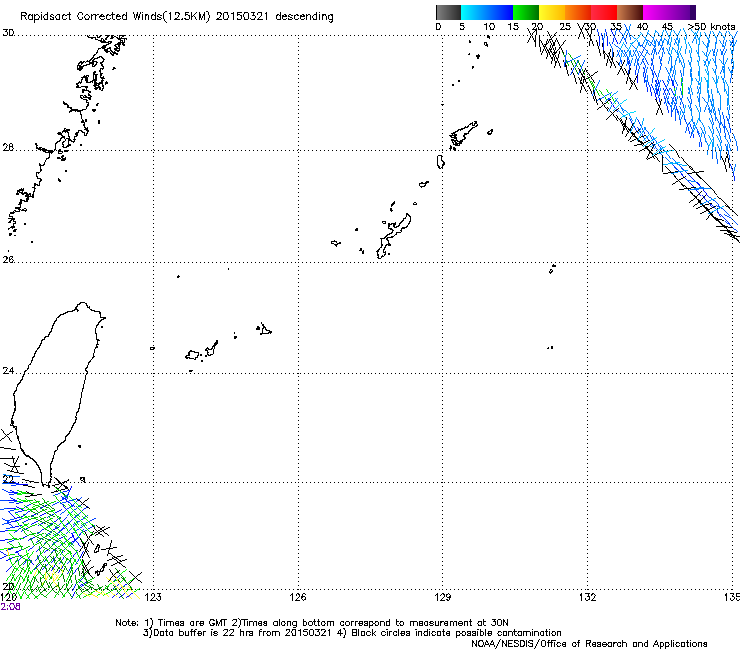Click the orange 25-30 knots color segment
Image resolution: width=740 pixels, height=650 pixels.
point(578,12)
